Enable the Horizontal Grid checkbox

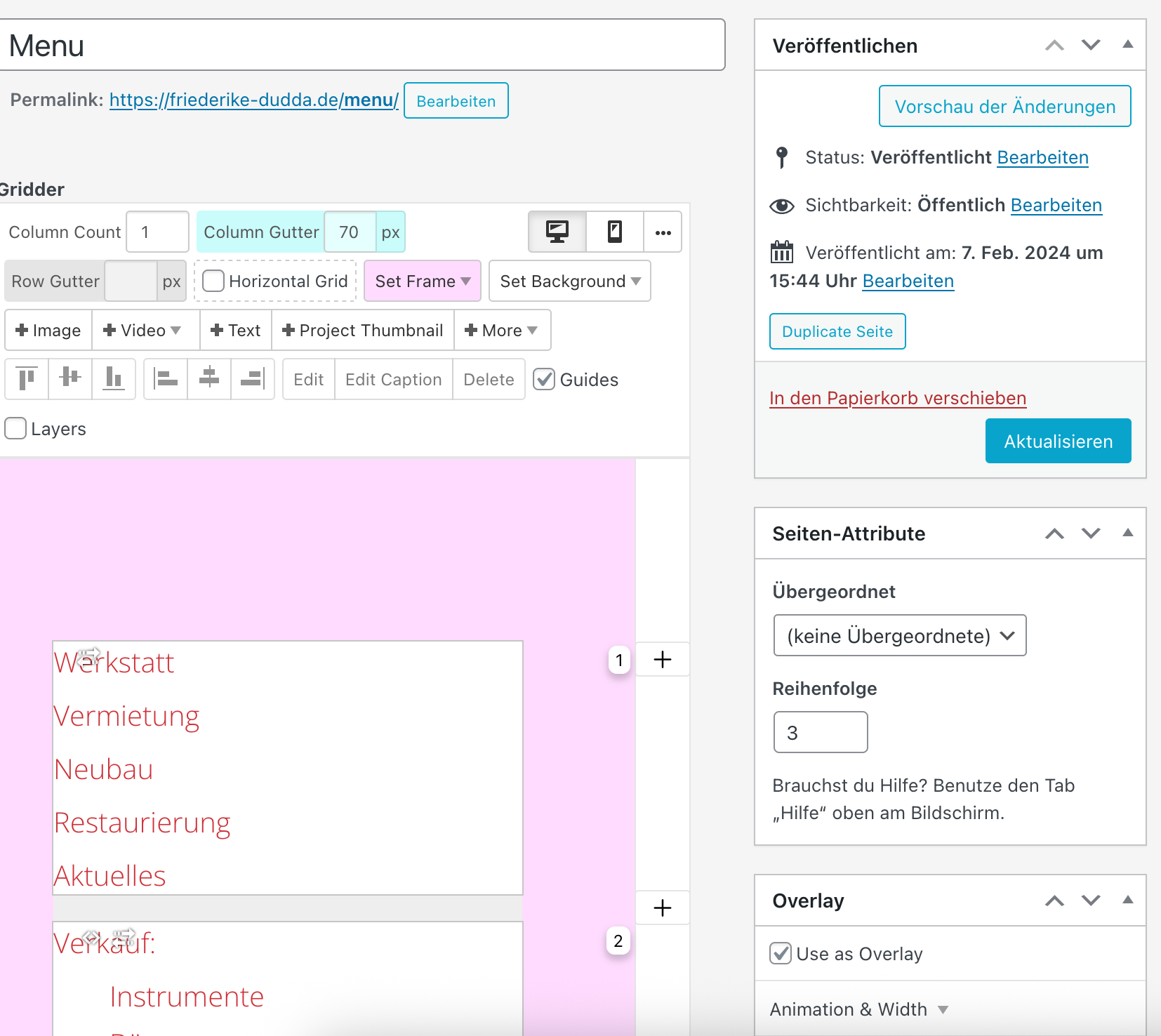pos(213,281)
